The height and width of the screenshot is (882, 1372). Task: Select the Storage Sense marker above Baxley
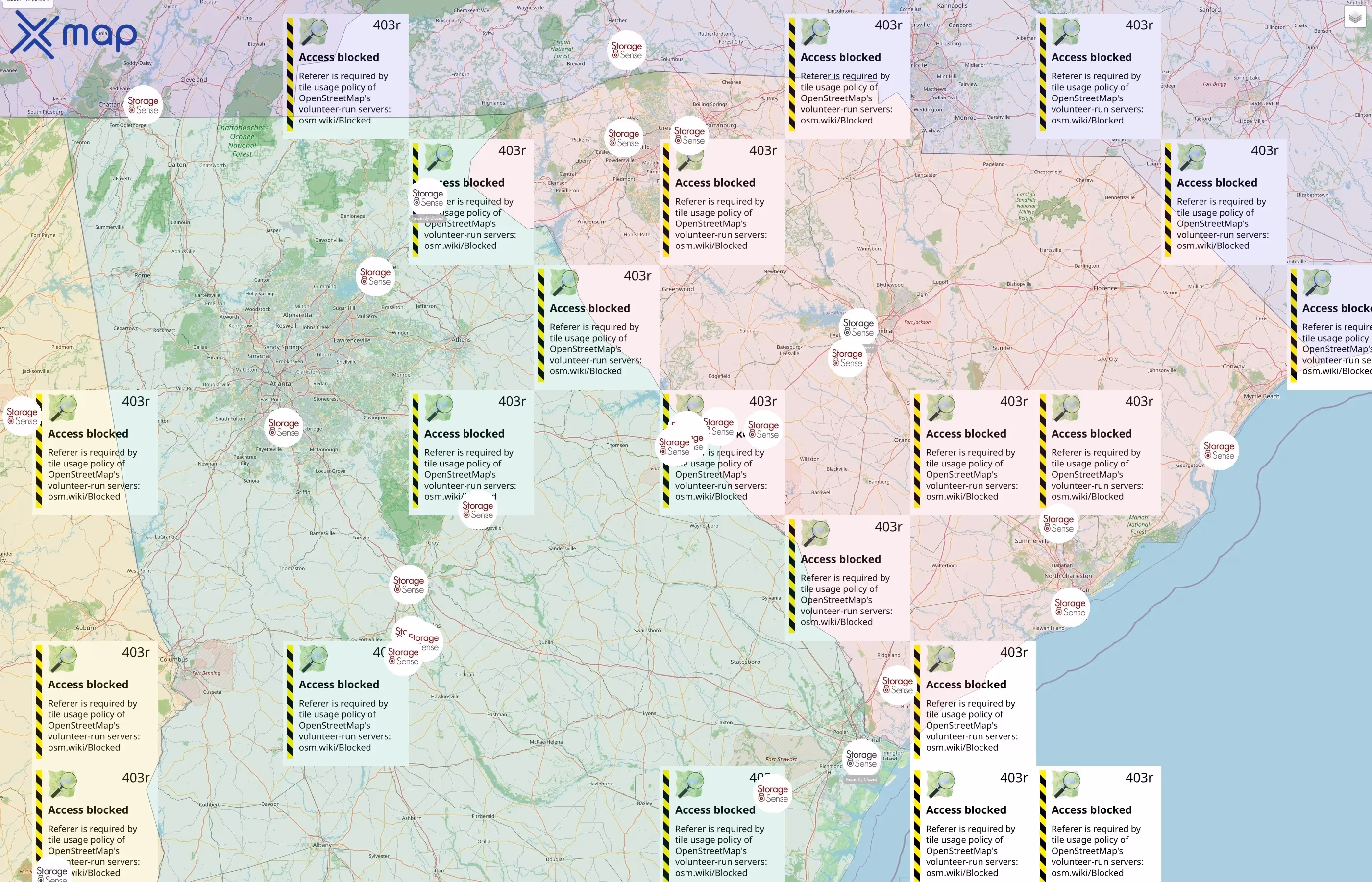point(772,794)
